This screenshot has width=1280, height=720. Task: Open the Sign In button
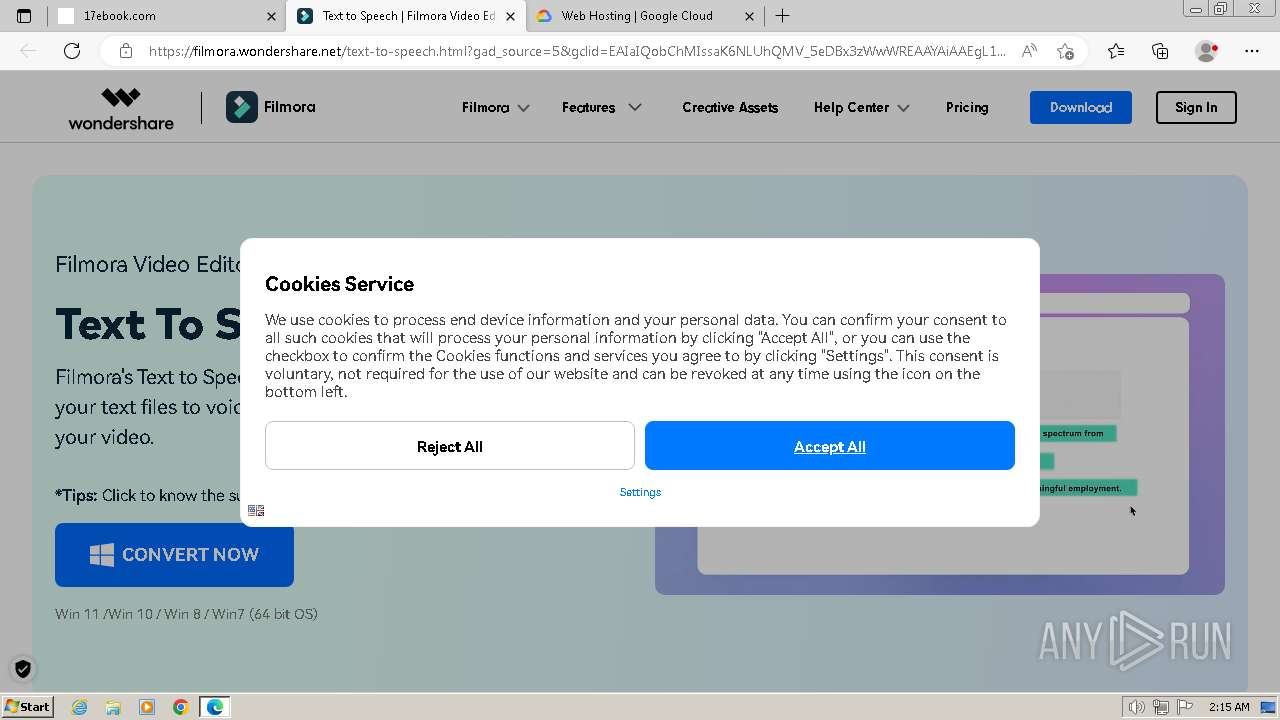point(1196,107)
